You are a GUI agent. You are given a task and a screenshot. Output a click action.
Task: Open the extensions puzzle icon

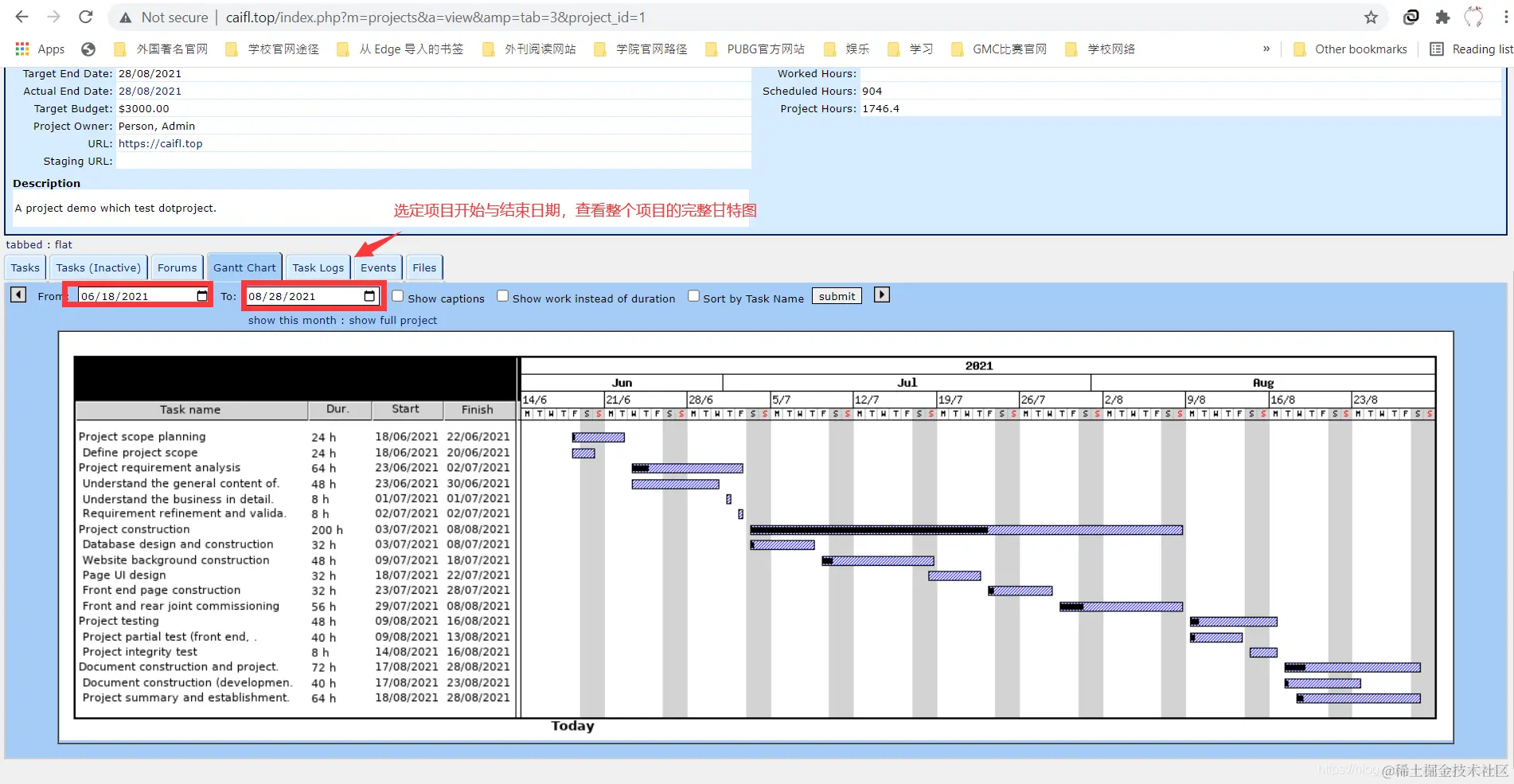pos(1442,18)
